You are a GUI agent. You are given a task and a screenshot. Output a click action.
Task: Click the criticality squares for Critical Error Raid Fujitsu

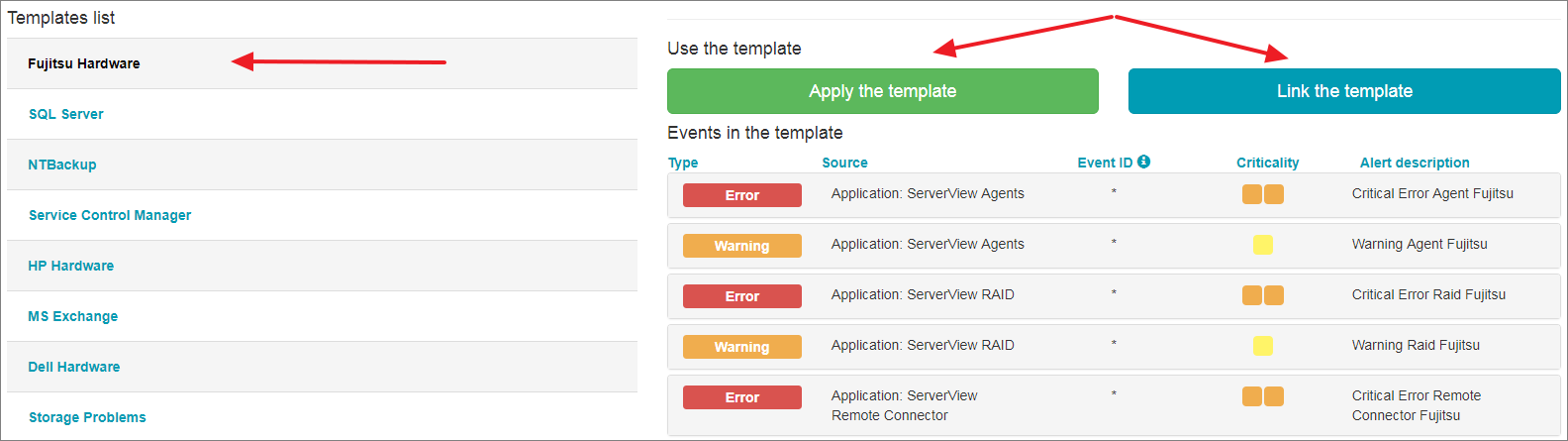point(1263,295)
